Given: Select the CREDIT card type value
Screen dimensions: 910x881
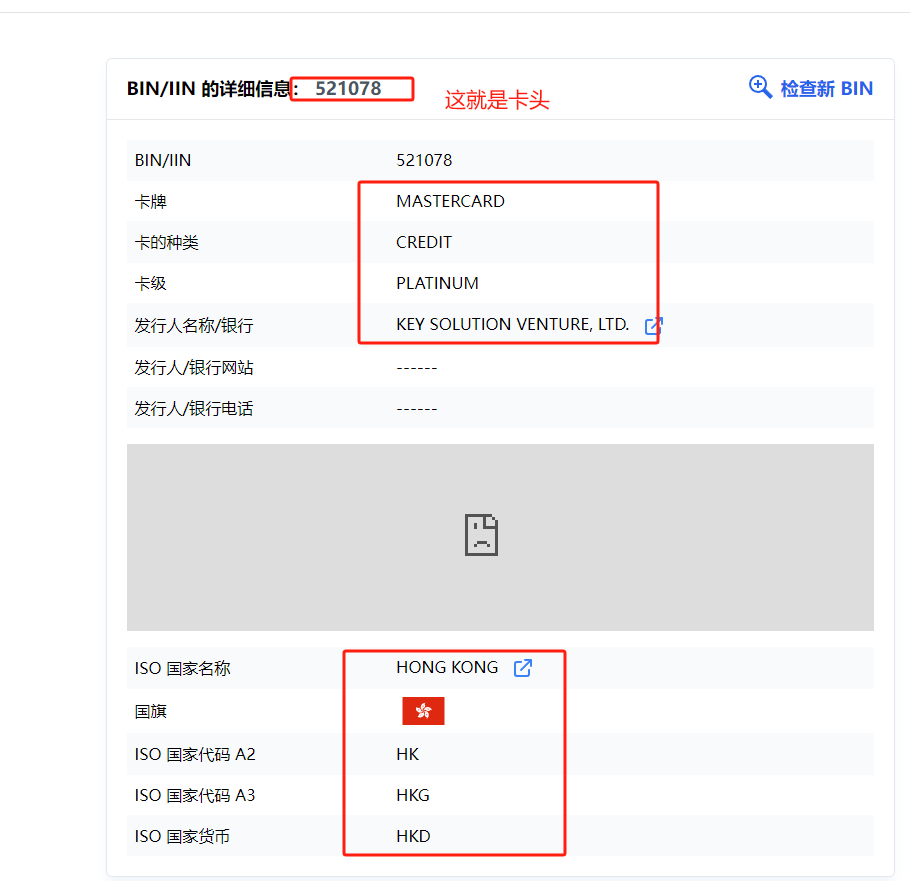Looking at the screenshot, I should click(425, 242).
